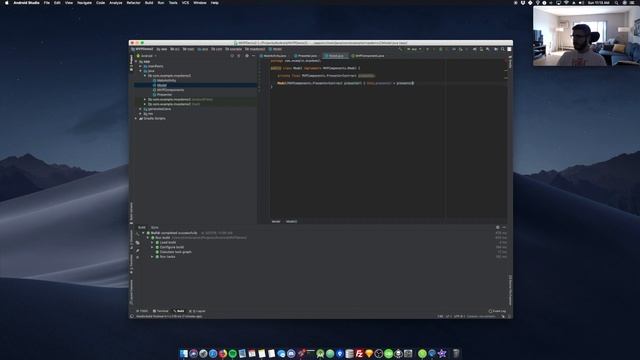Click the Search Everywhere magnifier icon in toolbar
Image resolution: width=640 pixels, height=360 pixels.
[502, 49]
